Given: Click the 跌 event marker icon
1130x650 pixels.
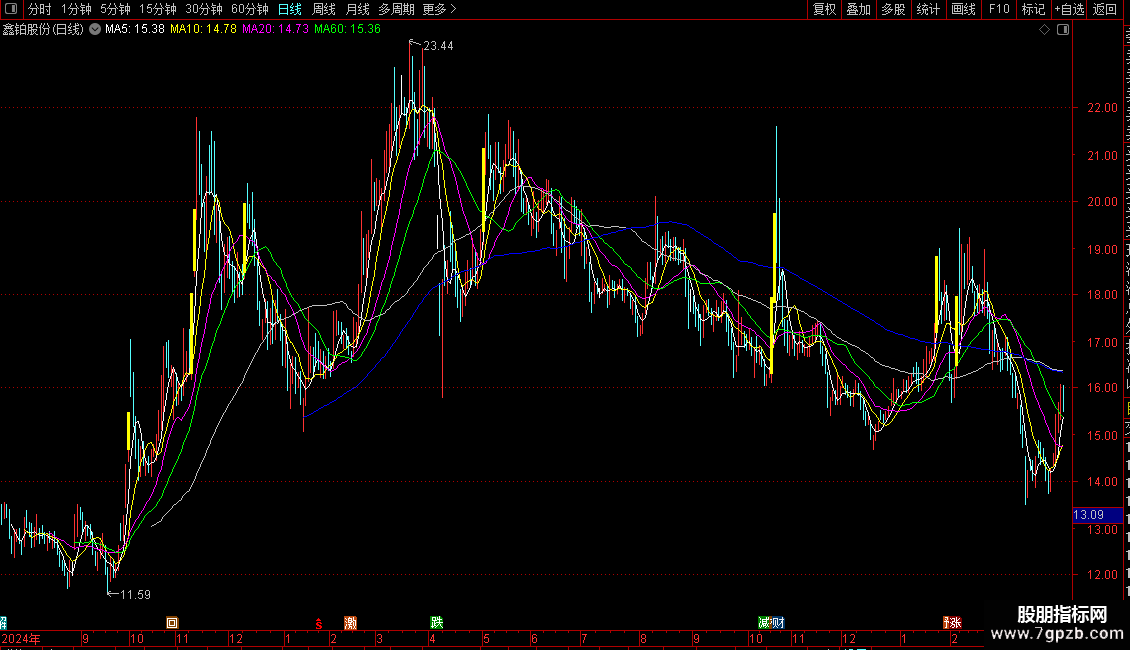Looking at the screenshot, I should coord(436,622).
